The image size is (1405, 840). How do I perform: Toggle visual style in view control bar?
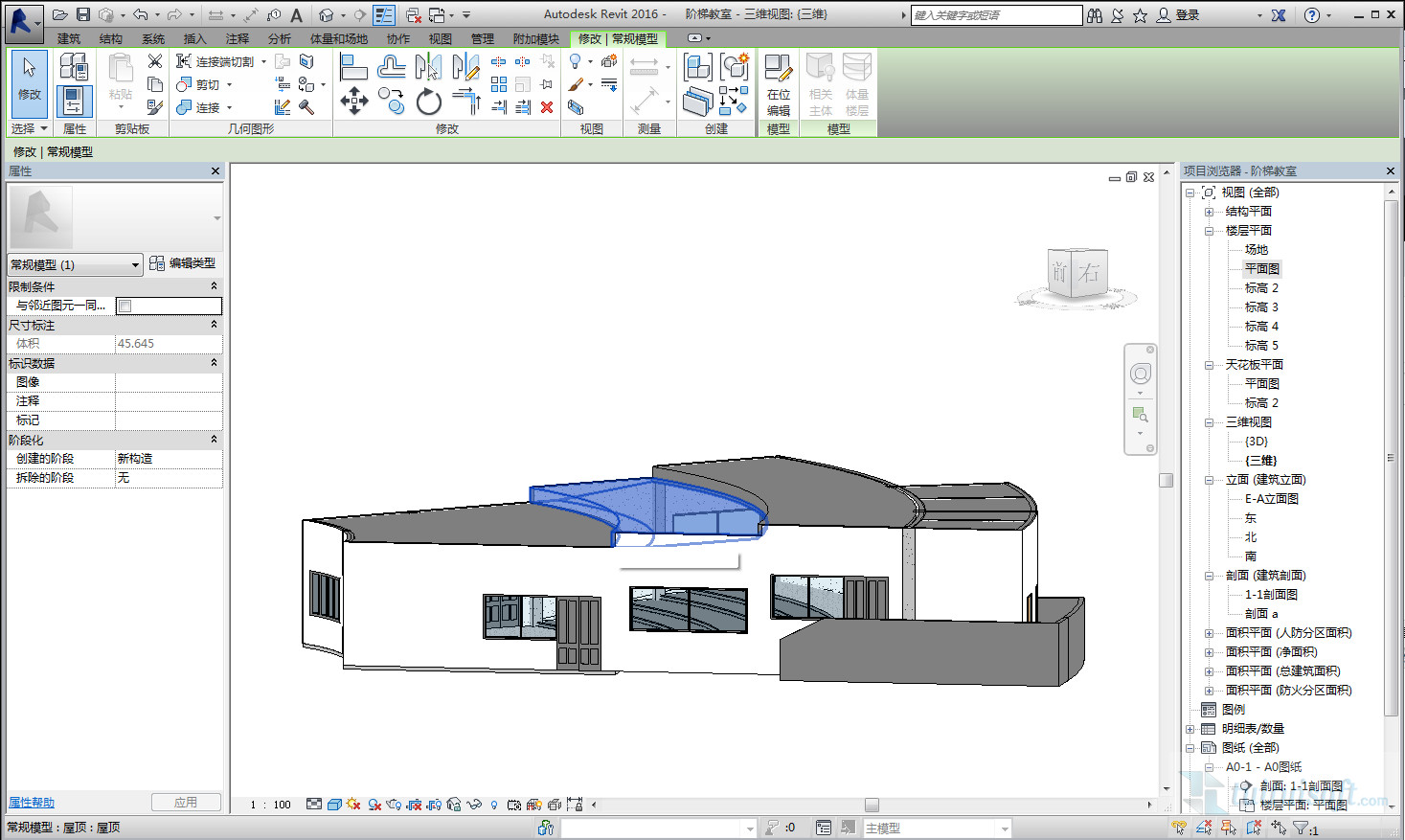coord(334,805)
